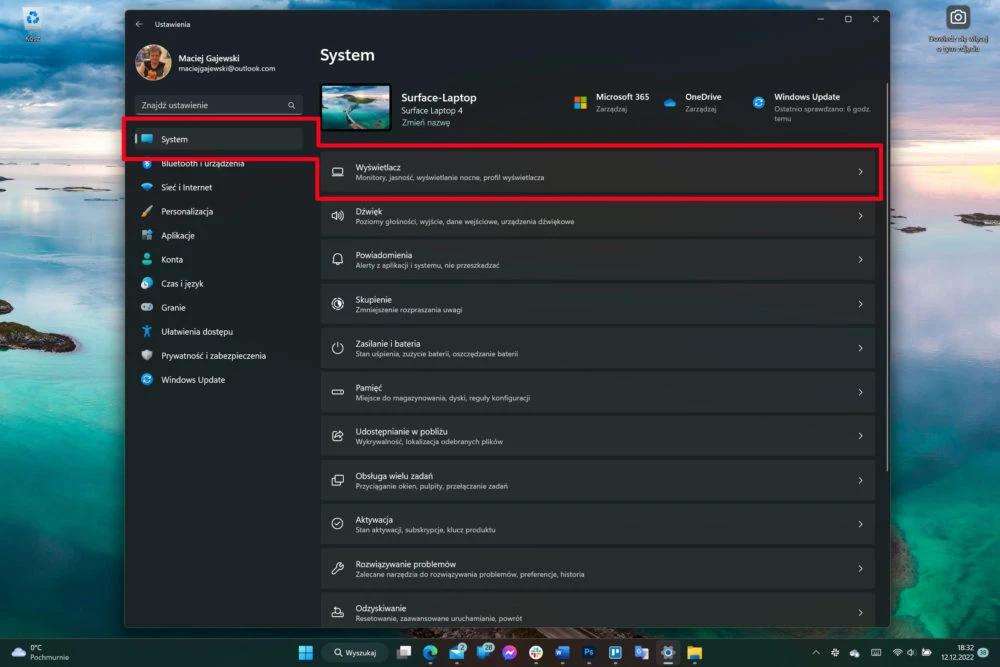Image resolution: width=1000 pixels, height=667 pixels.
Task: Open the Windows Update status tile in the header
Action: (x=811, y=107)
